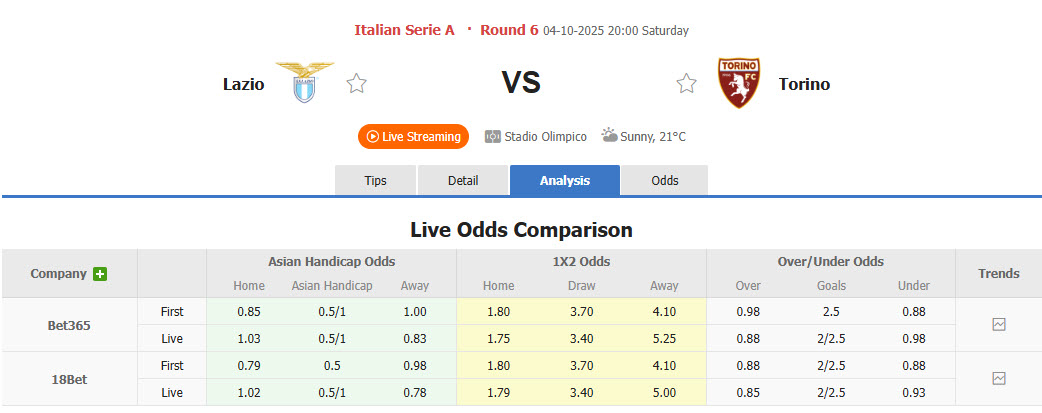Click the Lazio team crest
Viewport: 1042px width, 413px height.
[305, 83]
